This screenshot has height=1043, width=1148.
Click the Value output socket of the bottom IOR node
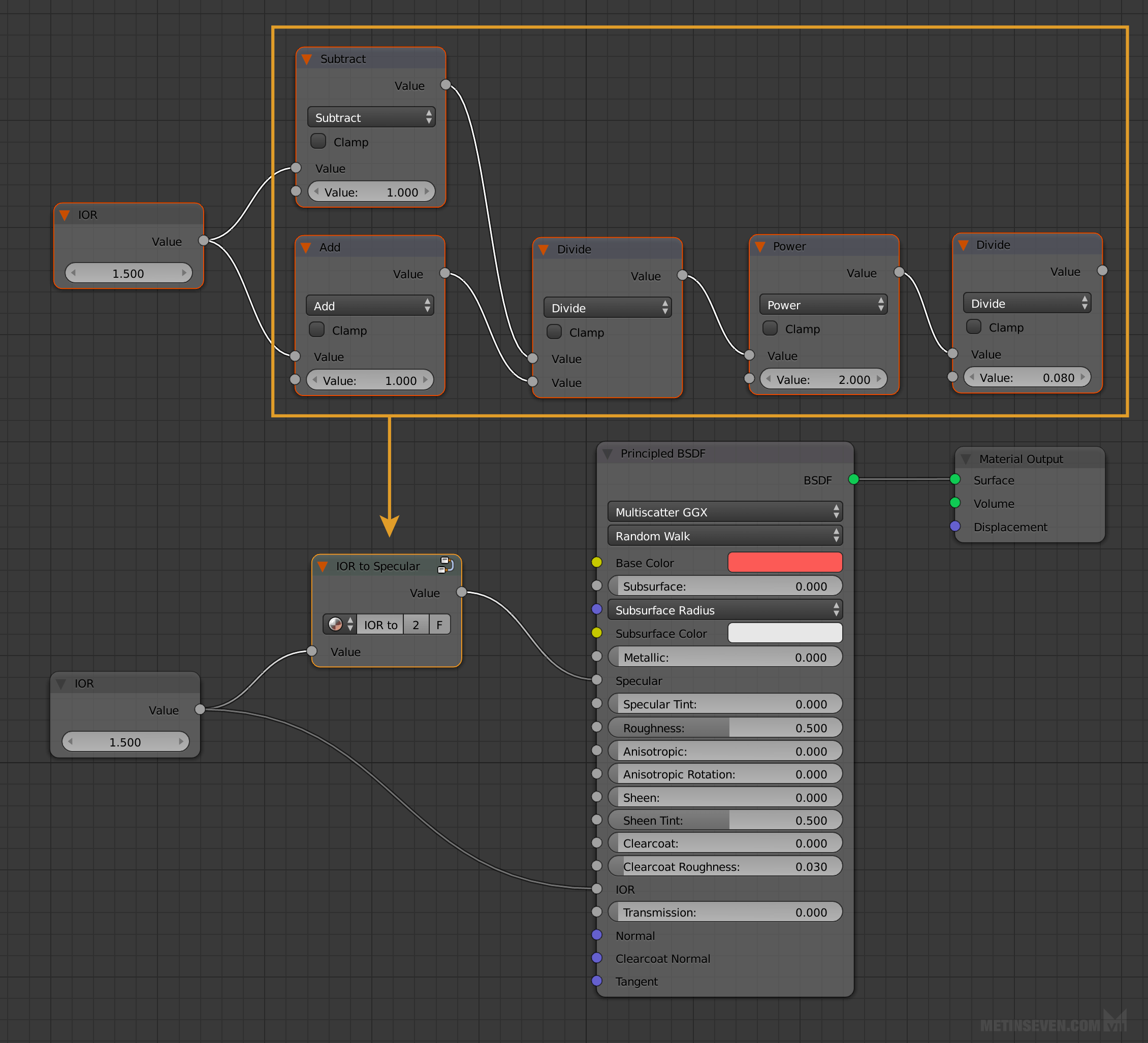(x=200, y=709)
